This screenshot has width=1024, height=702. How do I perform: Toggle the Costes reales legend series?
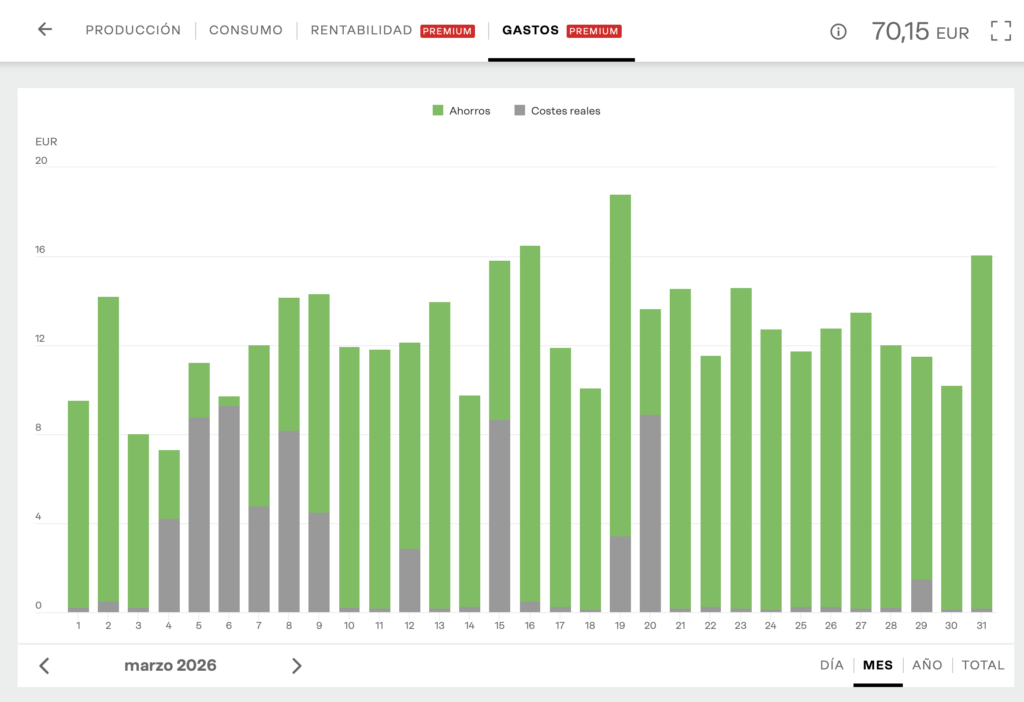coord(565,111)
